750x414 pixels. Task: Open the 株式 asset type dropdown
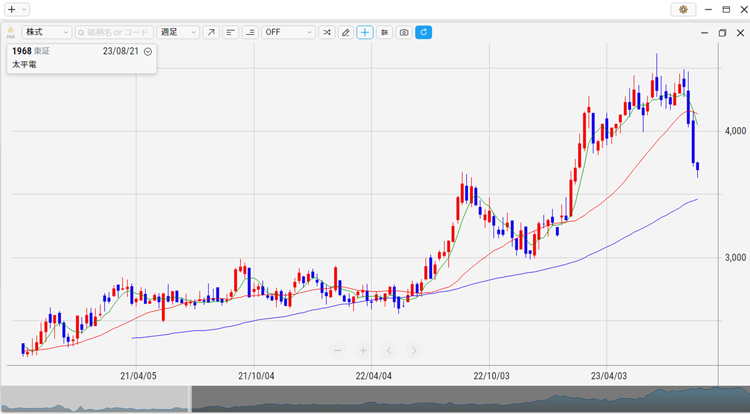pos(46,32)
